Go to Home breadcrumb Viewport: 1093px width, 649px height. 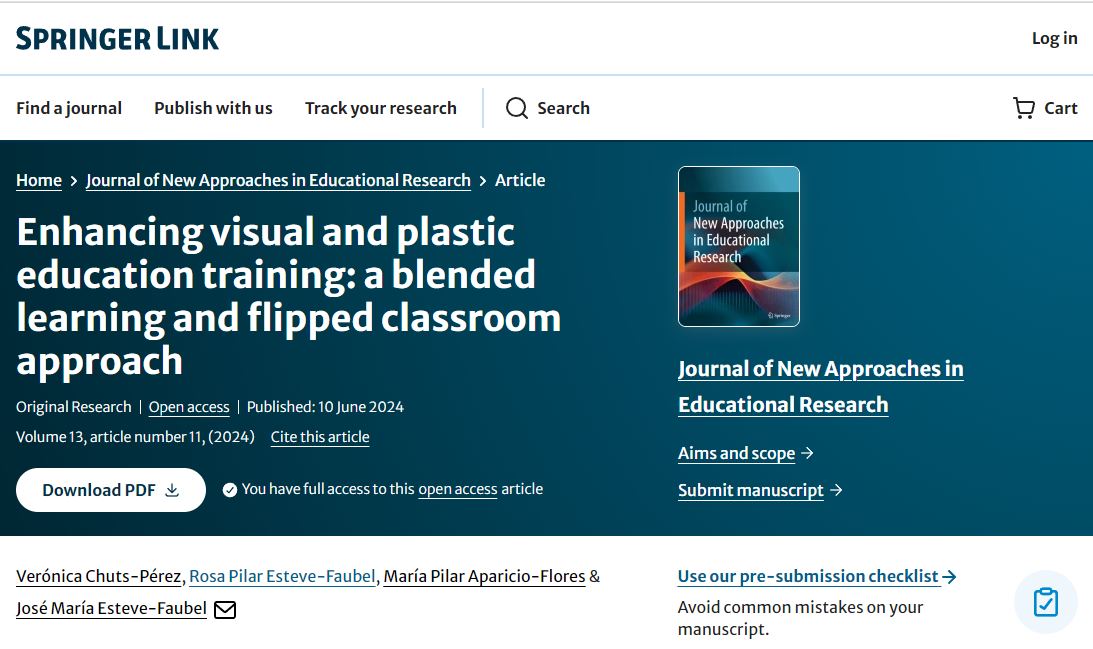click(39, 181)
